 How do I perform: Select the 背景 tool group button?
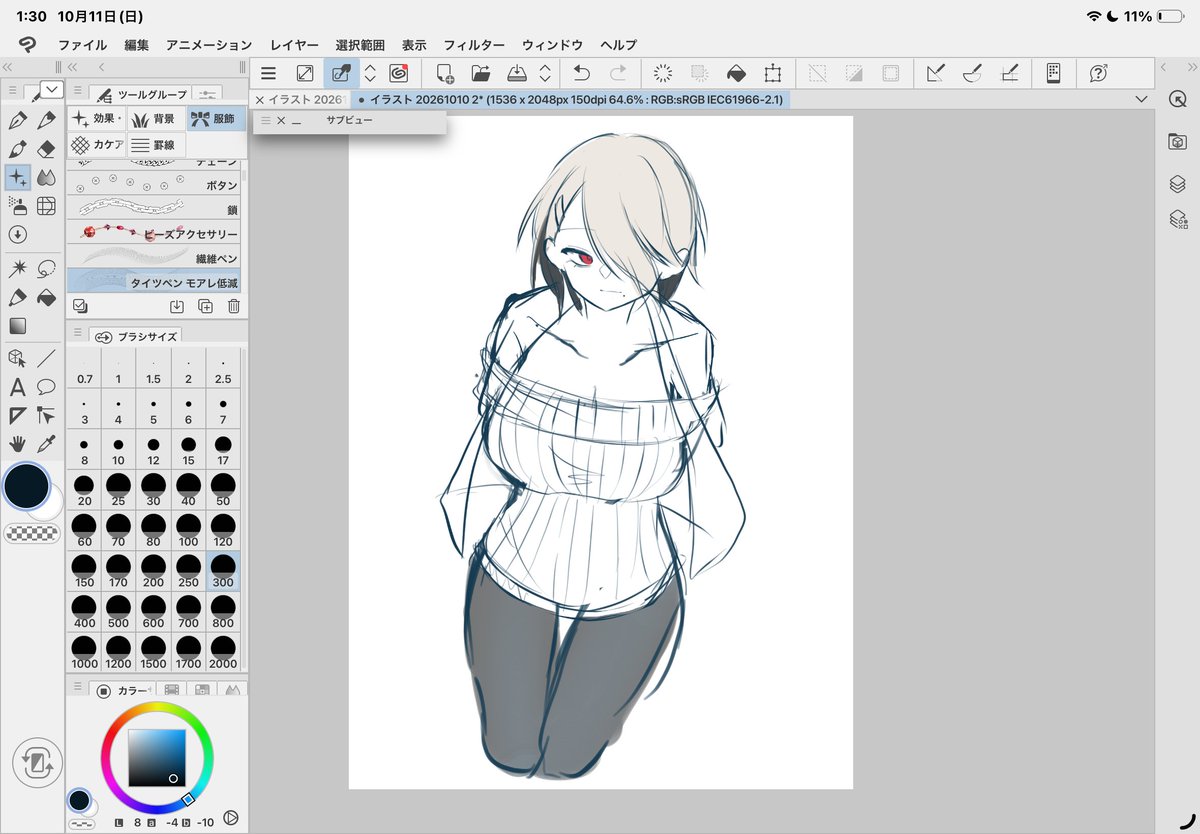pos(157,119)
